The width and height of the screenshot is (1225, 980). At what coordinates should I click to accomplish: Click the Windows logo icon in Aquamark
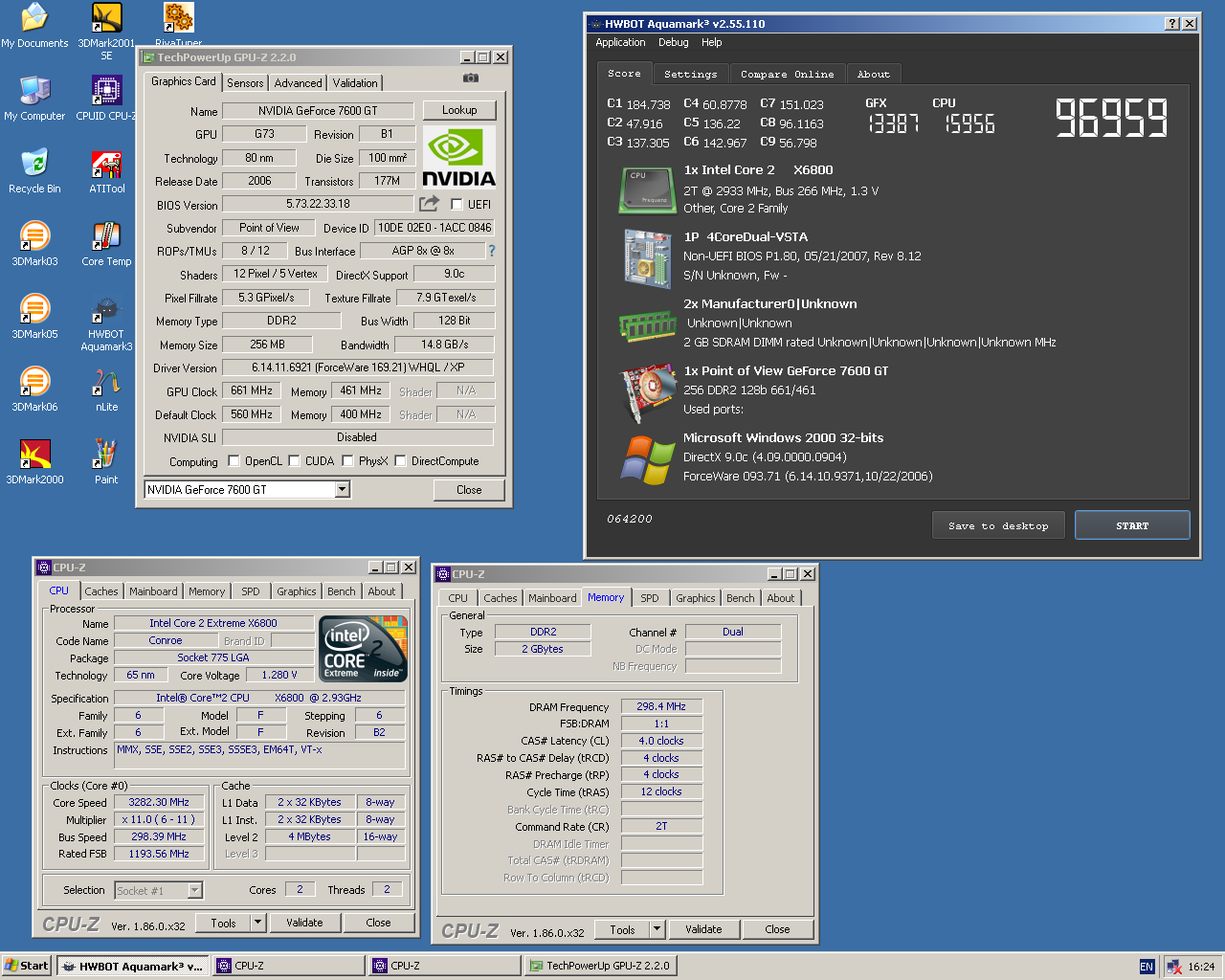(x=647, y=460)
